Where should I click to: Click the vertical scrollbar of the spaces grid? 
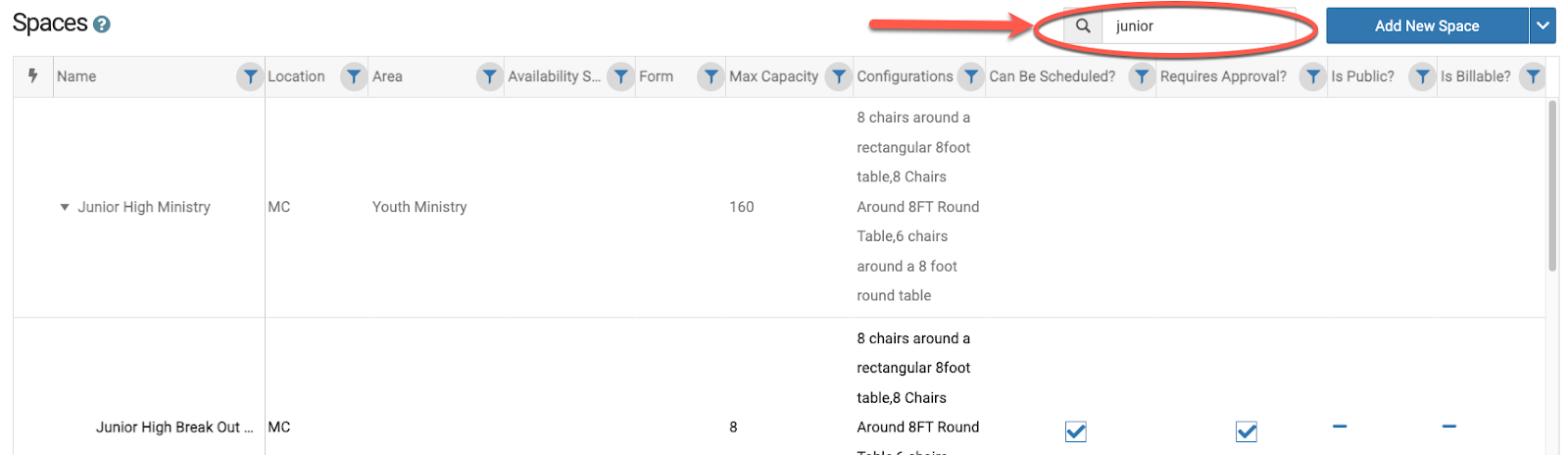click(1551, 186)
